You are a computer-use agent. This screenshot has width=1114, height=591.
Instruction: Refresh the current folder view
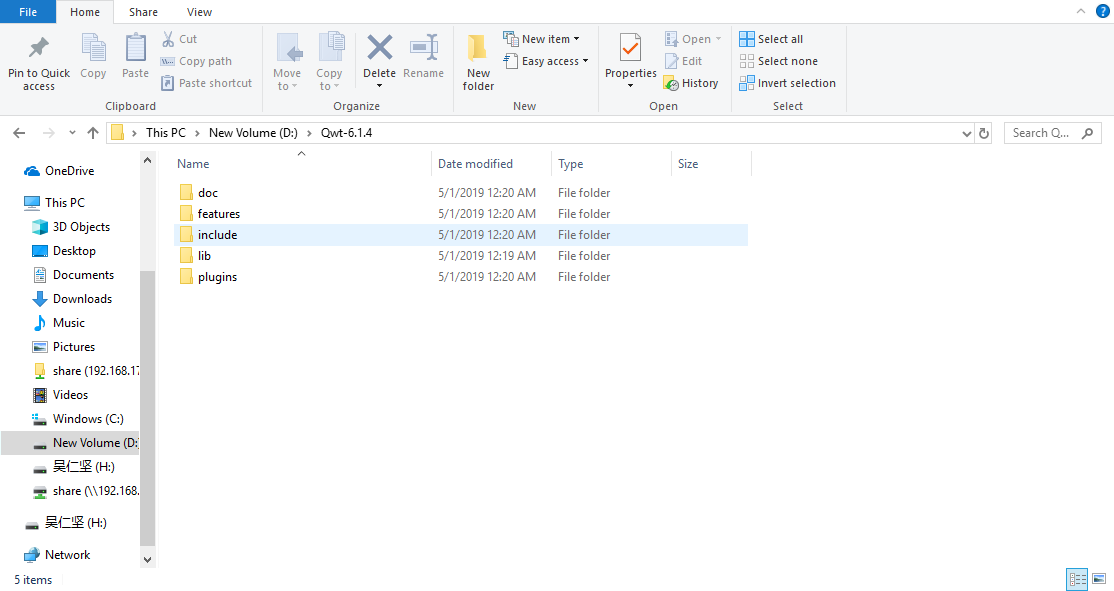click(x=984, y=133)
